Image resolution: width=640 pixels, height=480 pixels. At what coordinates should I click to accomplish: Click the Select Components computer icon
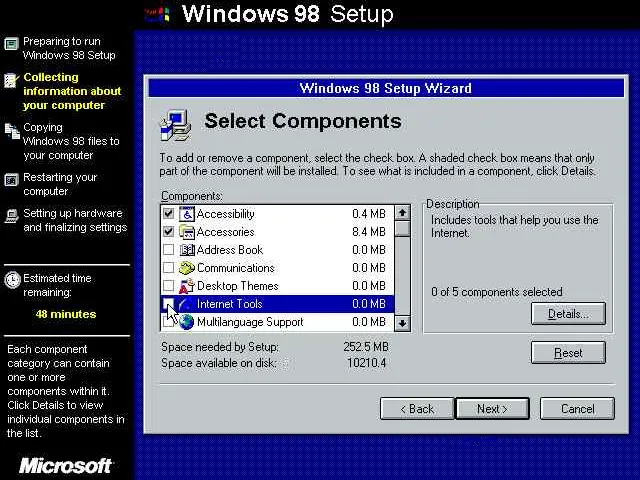click(176, 125)
